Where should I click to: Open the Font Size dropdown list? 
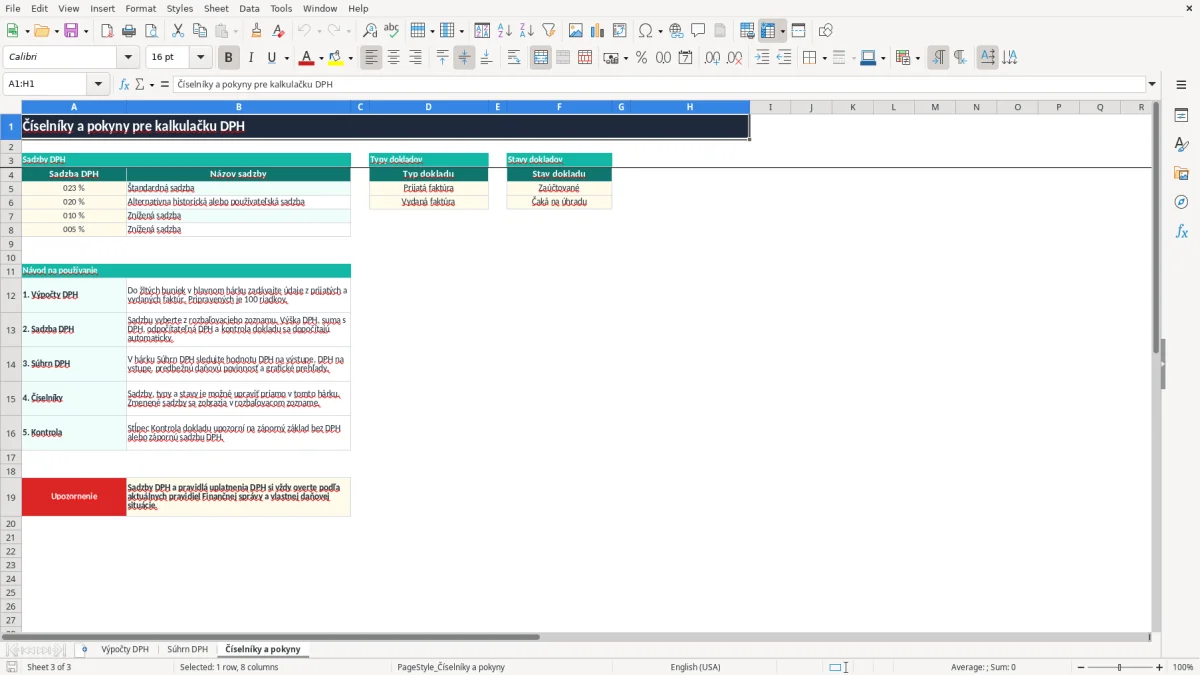[201, 58]
